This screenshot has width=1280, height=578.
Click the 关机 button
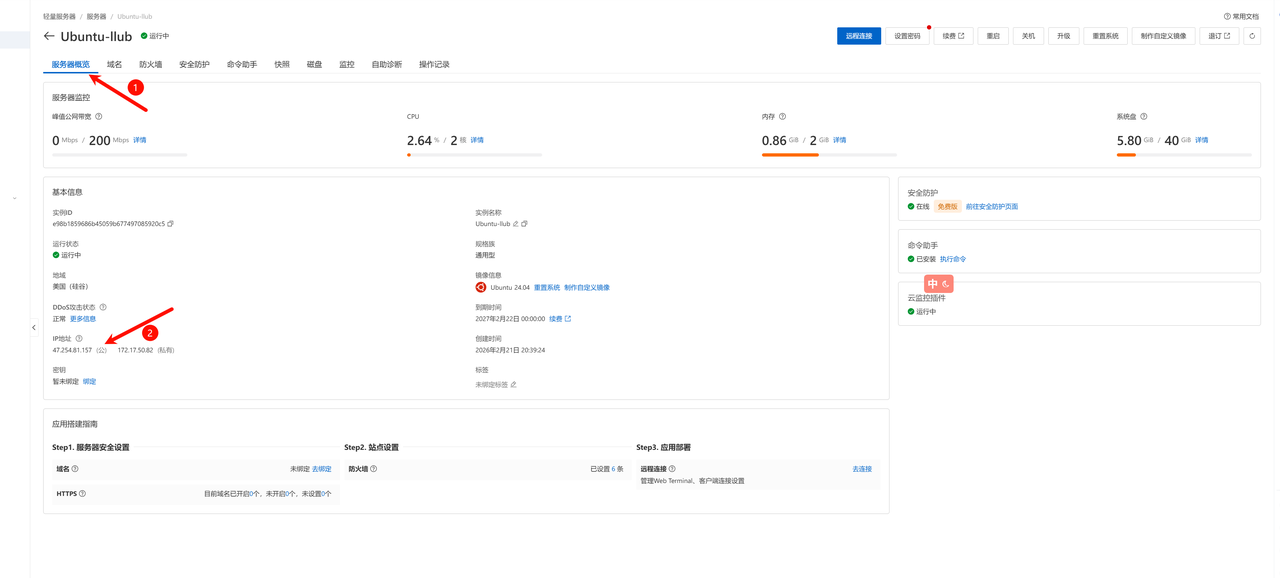tap(1028, 36)
